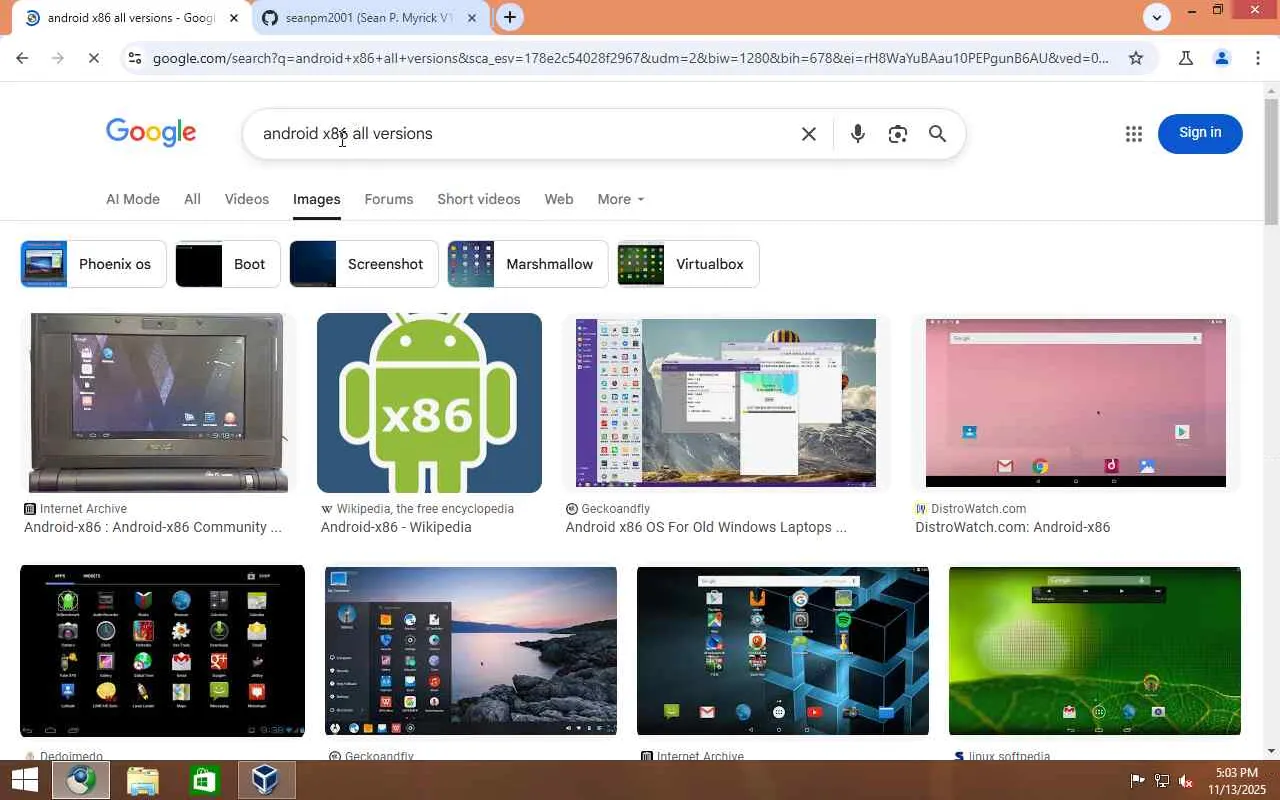The width and height of the screenshot is (1280, 800).
Task: Focus the browser address bar
Action: click(630, 58)
